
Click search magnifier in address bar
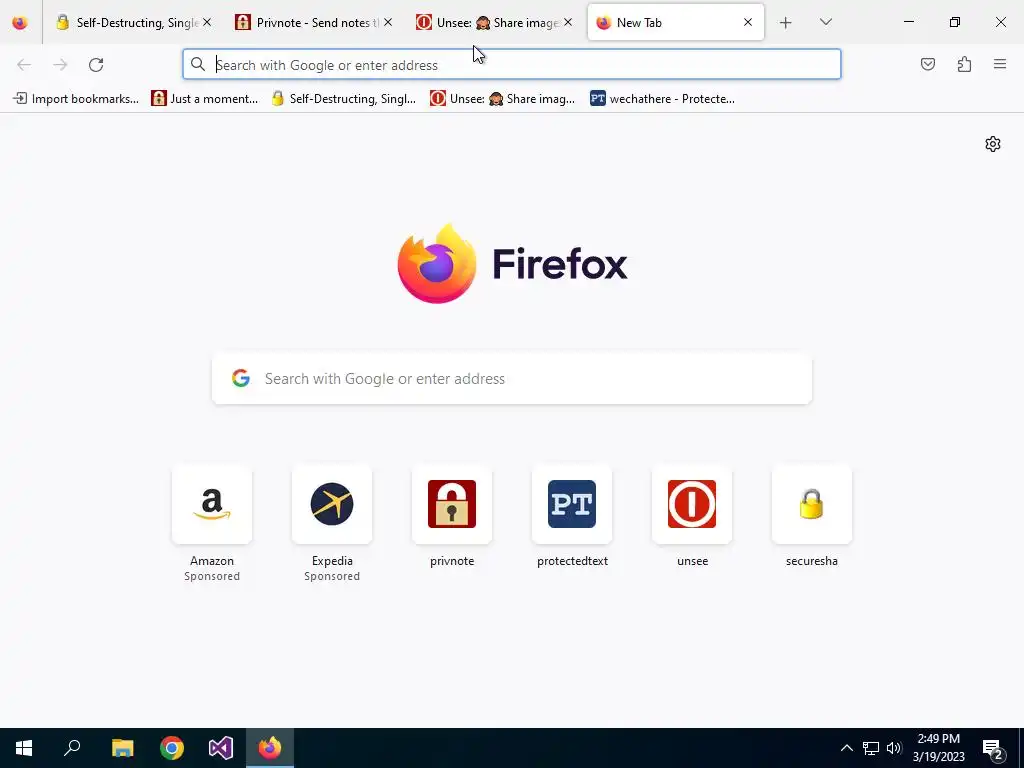(198, 64)
